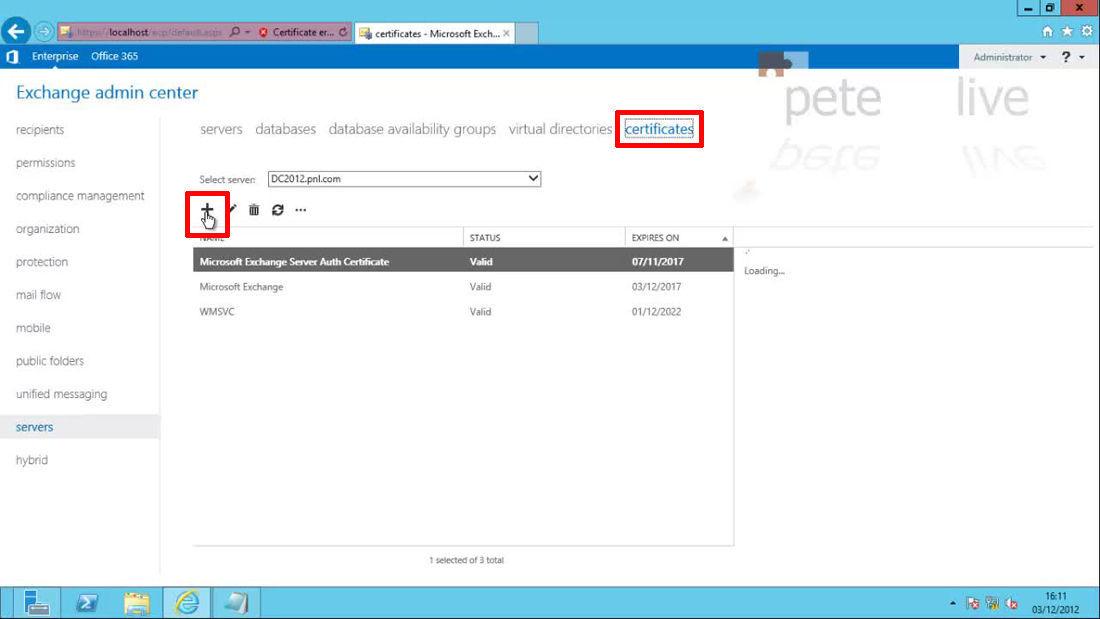Switch to the virtual directories tab
The image size is (1100, 619).
[x=560, y=129]
